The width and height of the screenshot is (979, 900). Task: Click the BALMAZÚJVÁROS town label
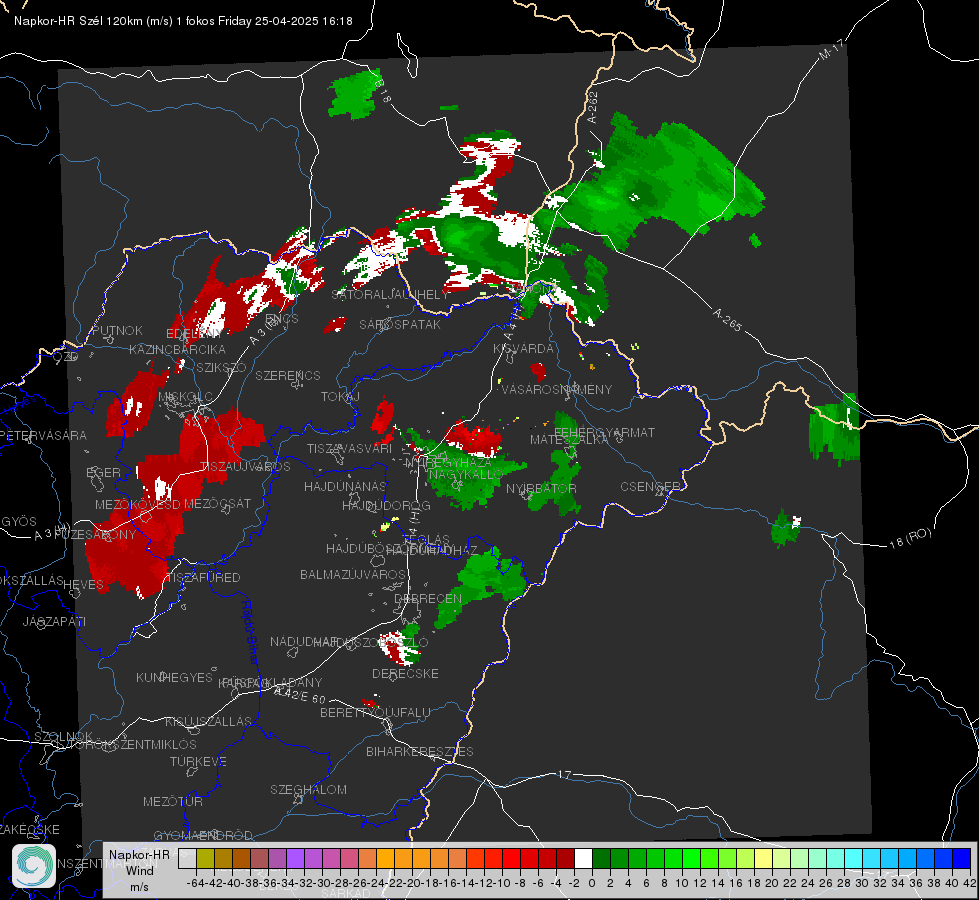click(x=353, y=574)
